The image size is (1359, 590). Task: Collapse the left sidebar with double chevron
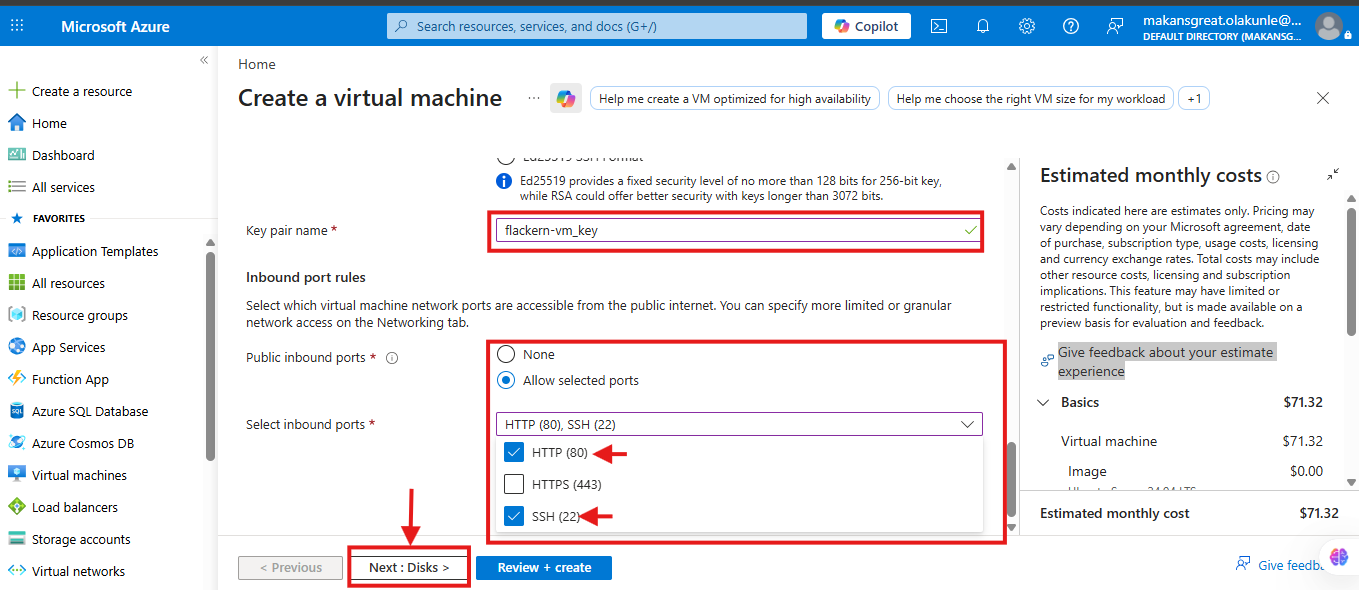[x=204, y=60]
